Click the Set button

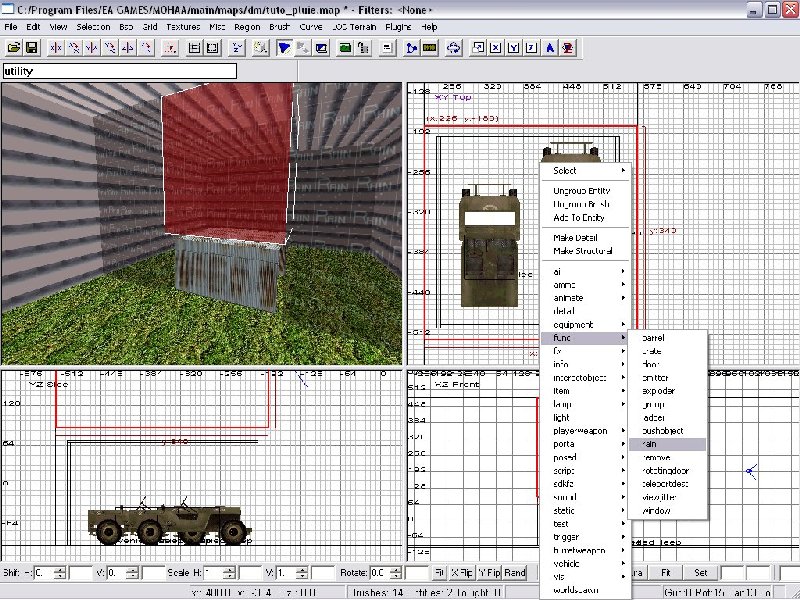[701, 572]
